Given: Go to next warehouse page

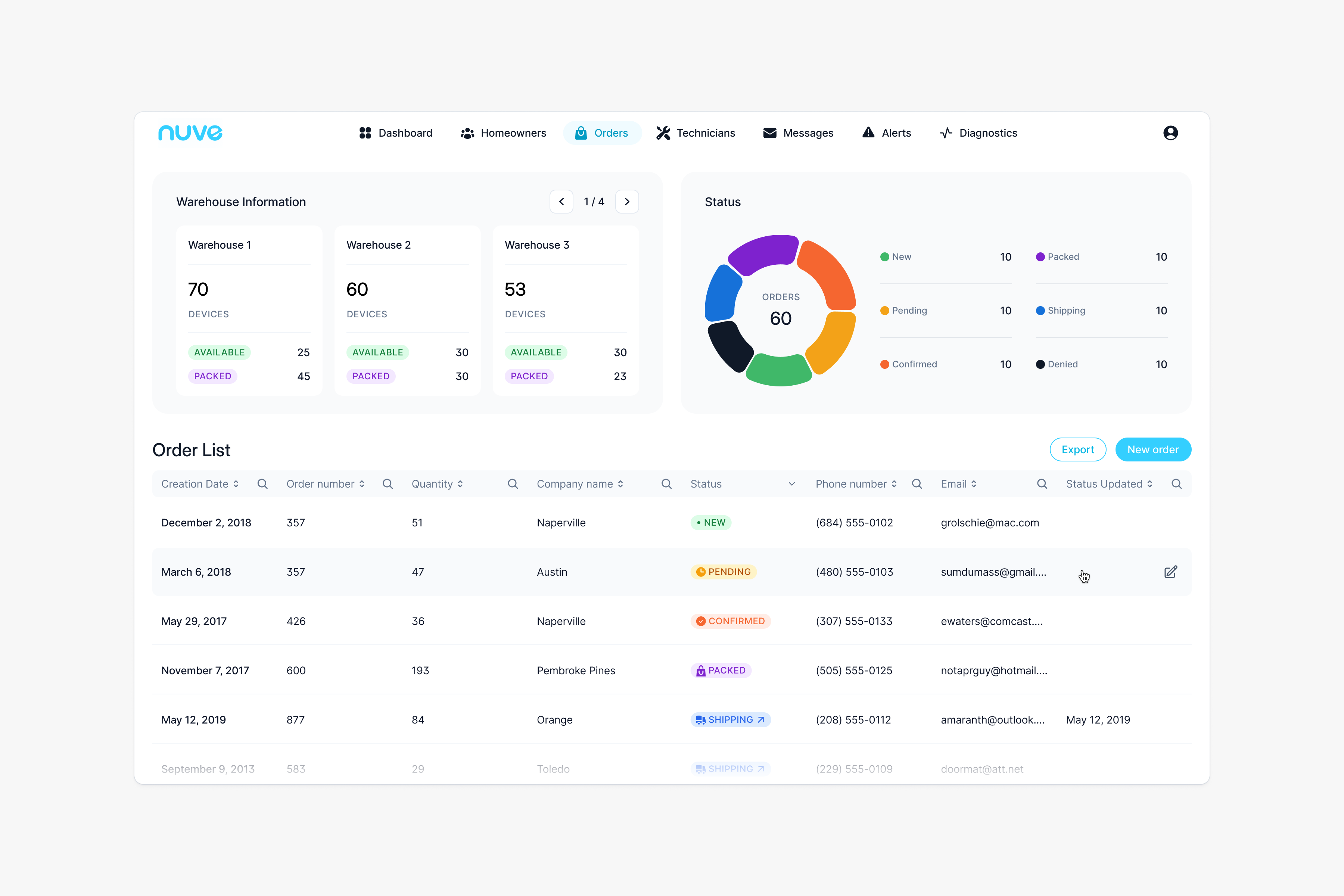Looking at the screenshot, I should [627, 202].
